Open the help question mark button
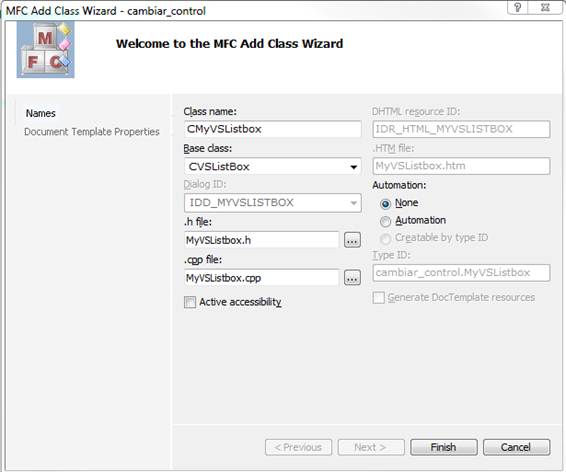The width and height of the screenshot is (566, 472). coord(518,7)
